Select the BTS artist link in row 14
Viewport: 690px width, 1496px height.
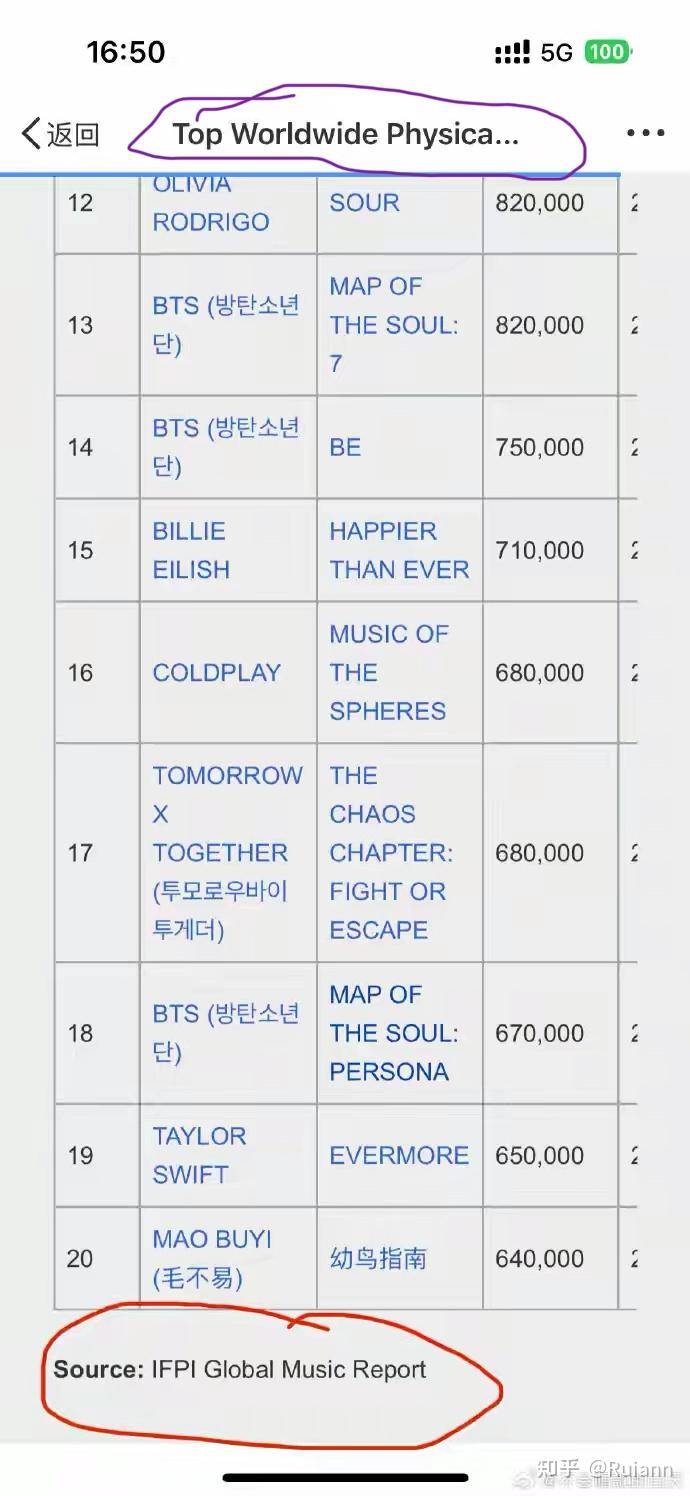[x=226, y=447]
